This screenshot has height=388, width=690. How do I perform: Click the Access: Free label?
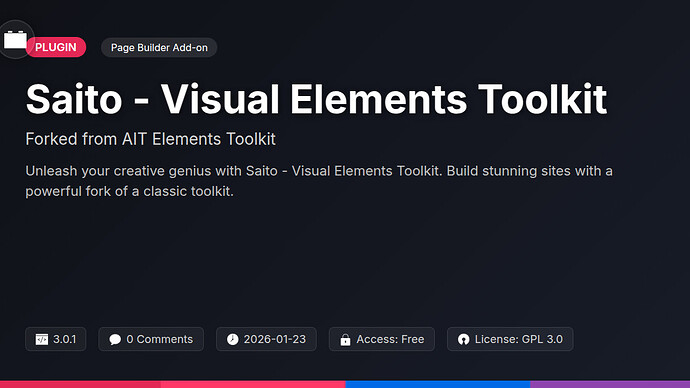coord(390,339)
